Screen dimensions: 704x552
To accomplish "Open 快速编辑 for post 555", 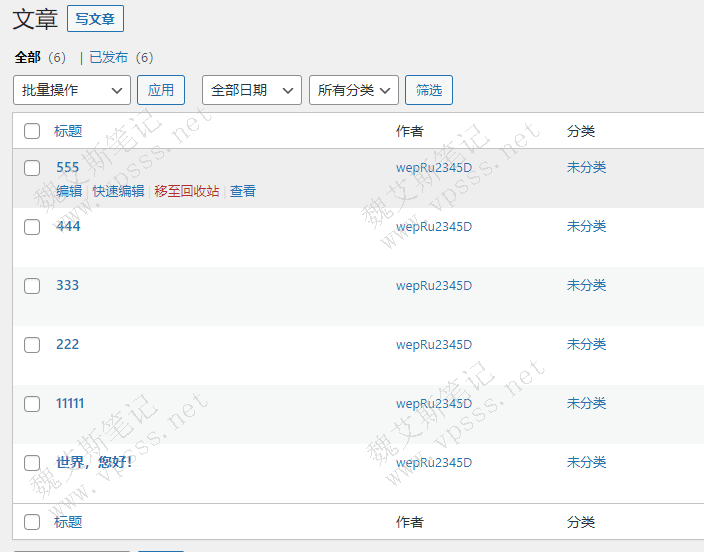I will (x=118, y=191).
